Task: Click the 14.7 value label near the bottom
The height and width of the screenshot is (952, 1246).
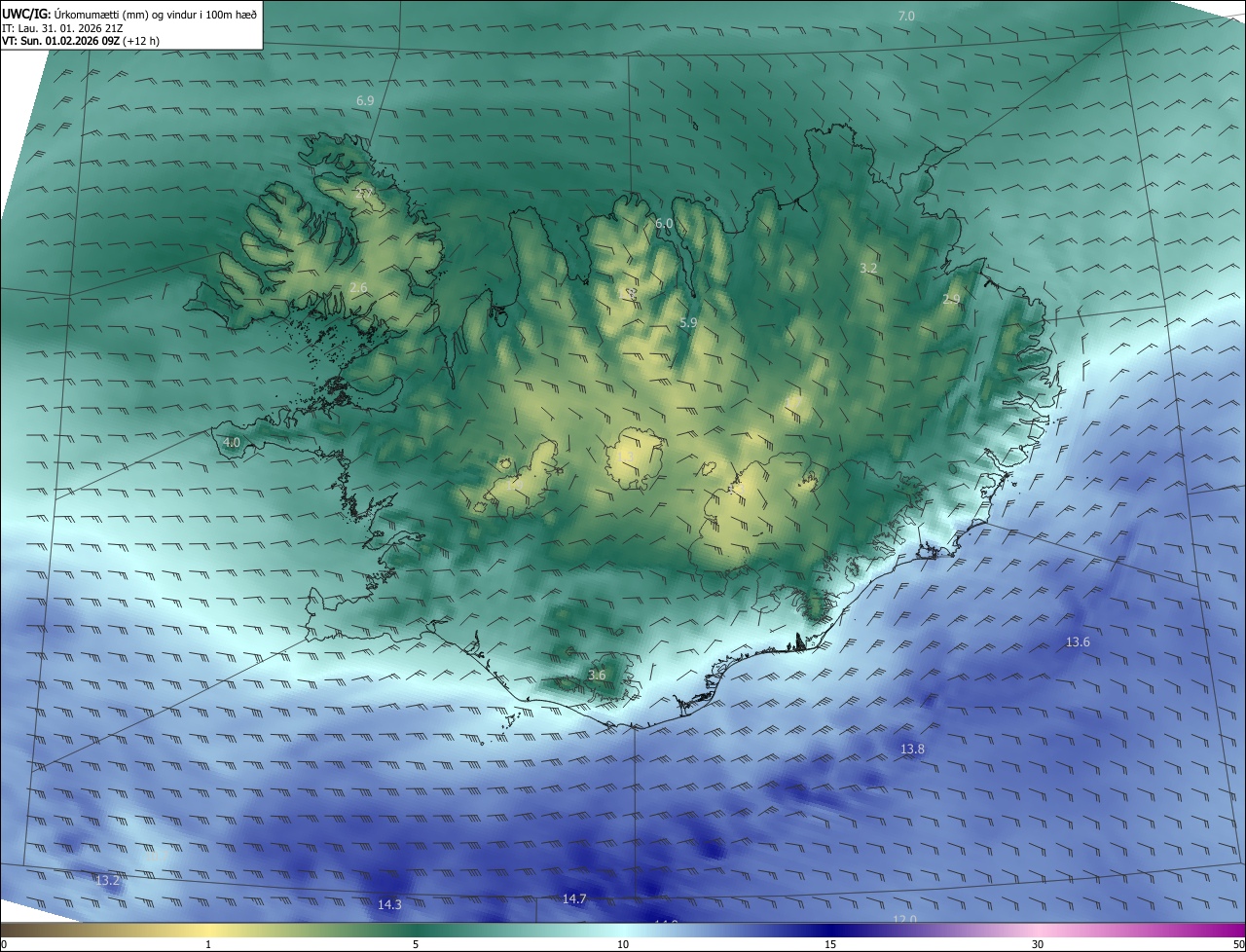Action: point(574,899)
